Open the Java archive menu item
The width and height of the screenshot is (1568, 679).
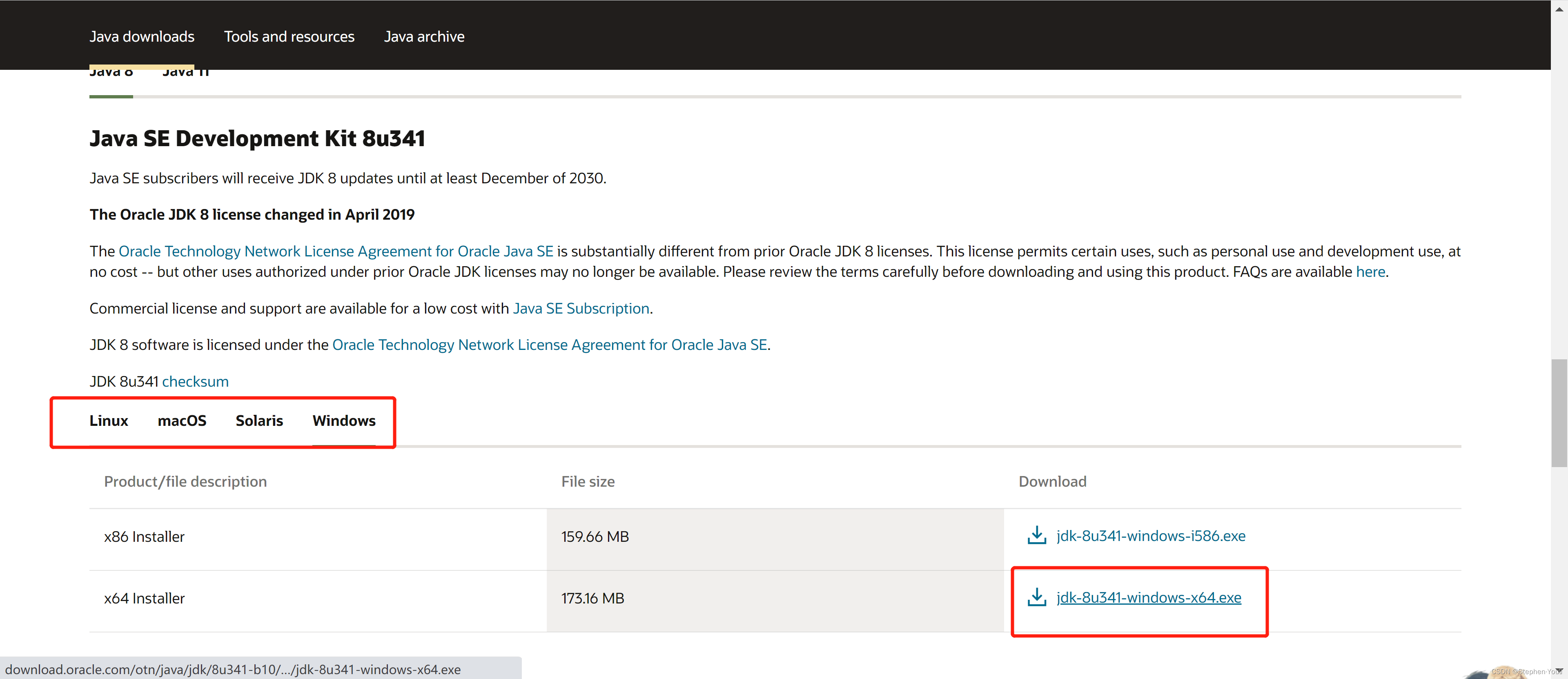pos(424,36)
